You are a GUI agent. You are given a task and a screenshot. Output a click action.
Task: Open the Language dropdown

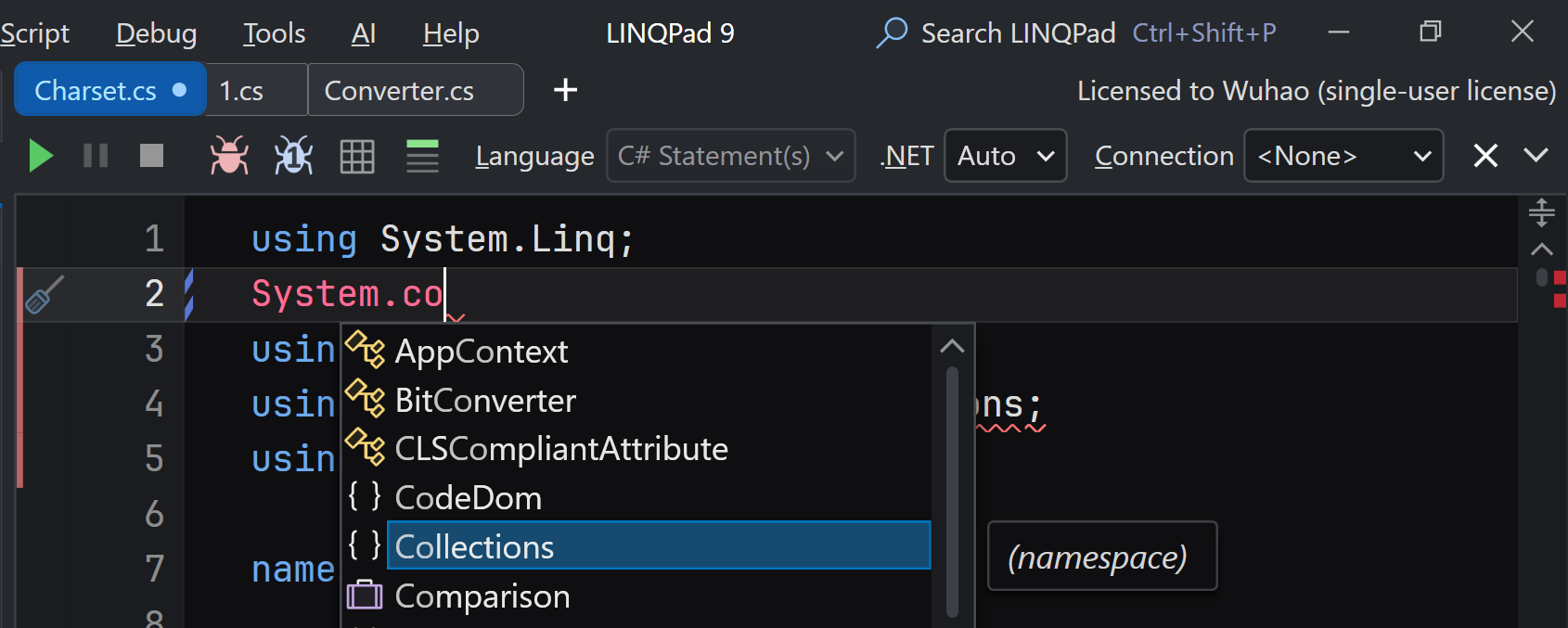(x=731, y=156)
